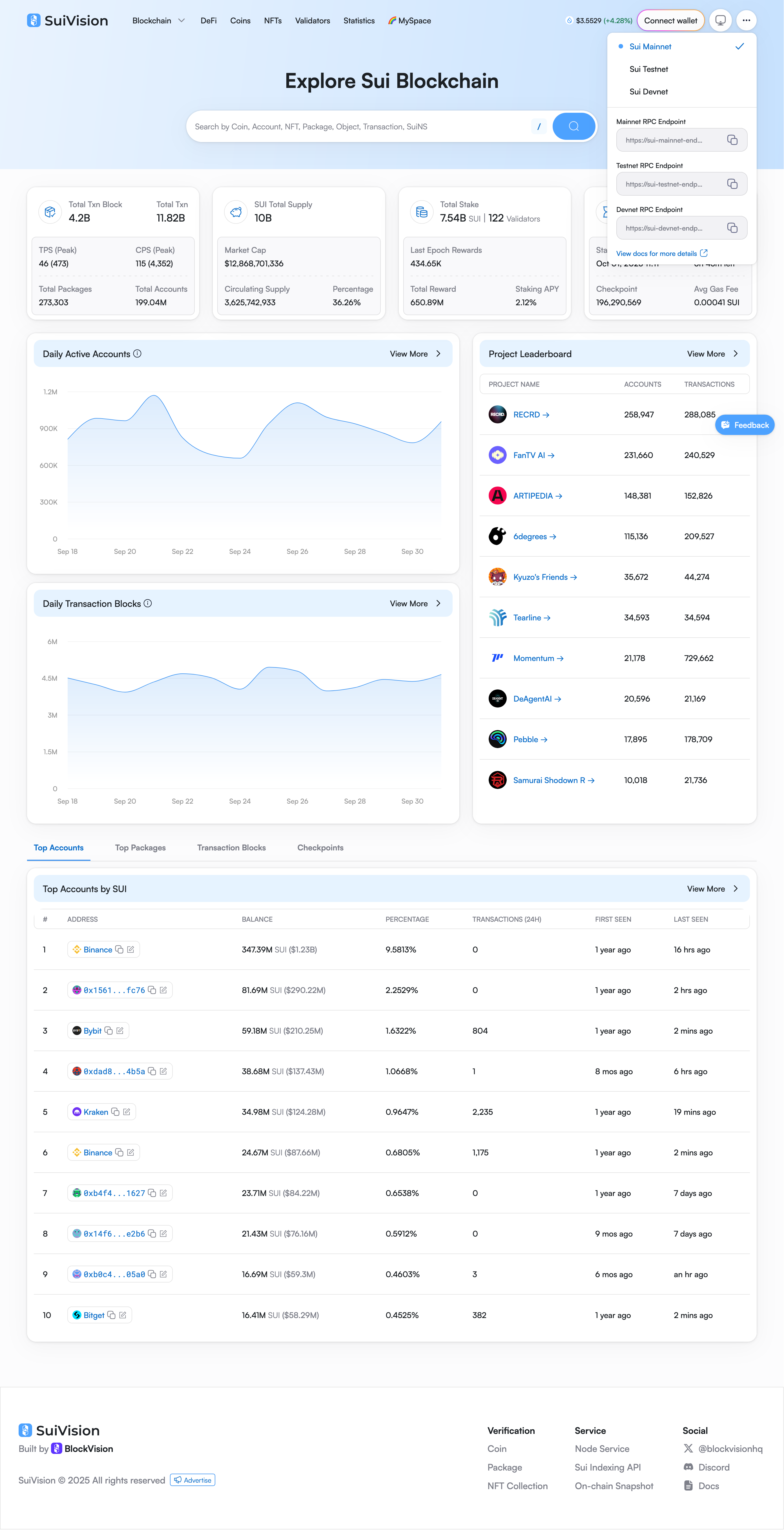Click the info icon beside Daily Active Accounts
This screenshot has width=784, height=1530.
point(137,354)
